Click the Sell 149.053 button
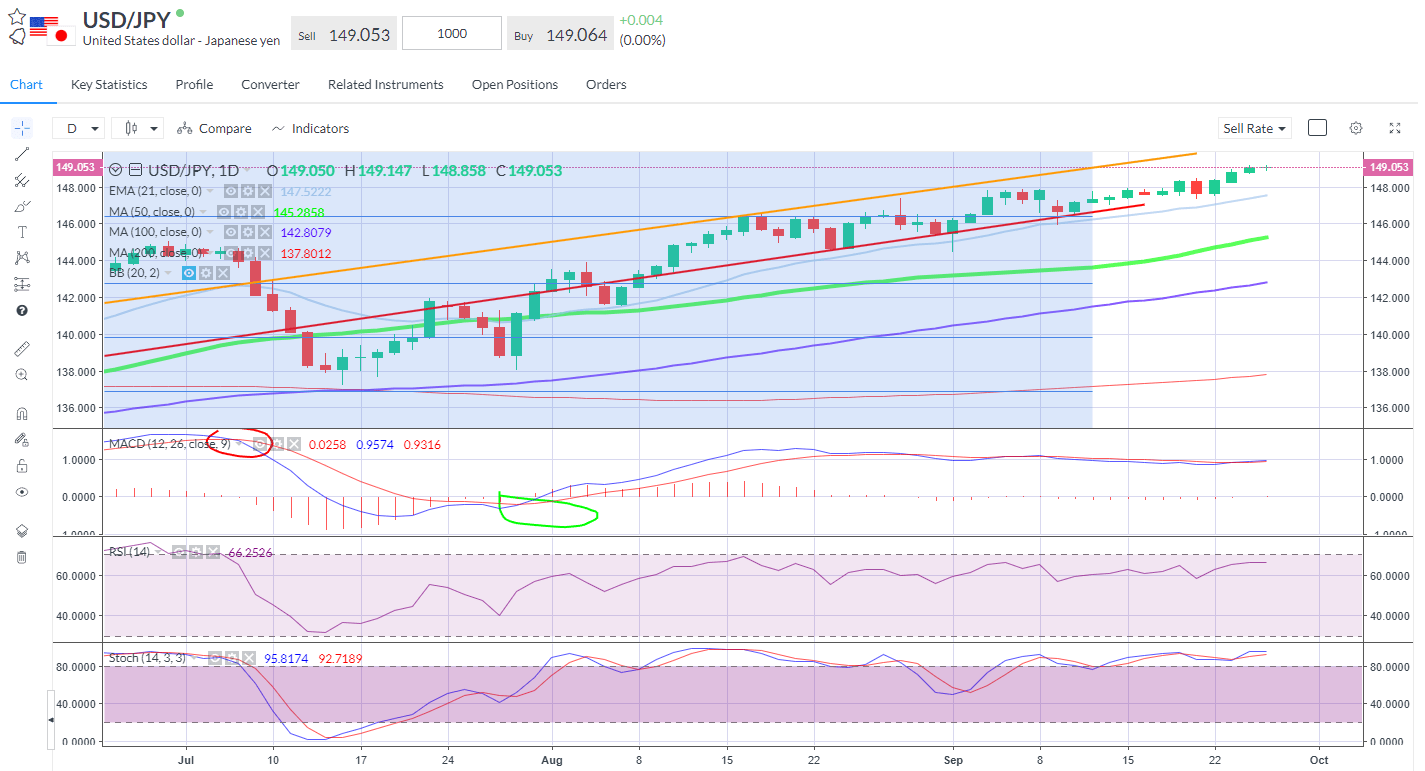The height and width of the screenshot is (771, 1425). pos(344,34)
